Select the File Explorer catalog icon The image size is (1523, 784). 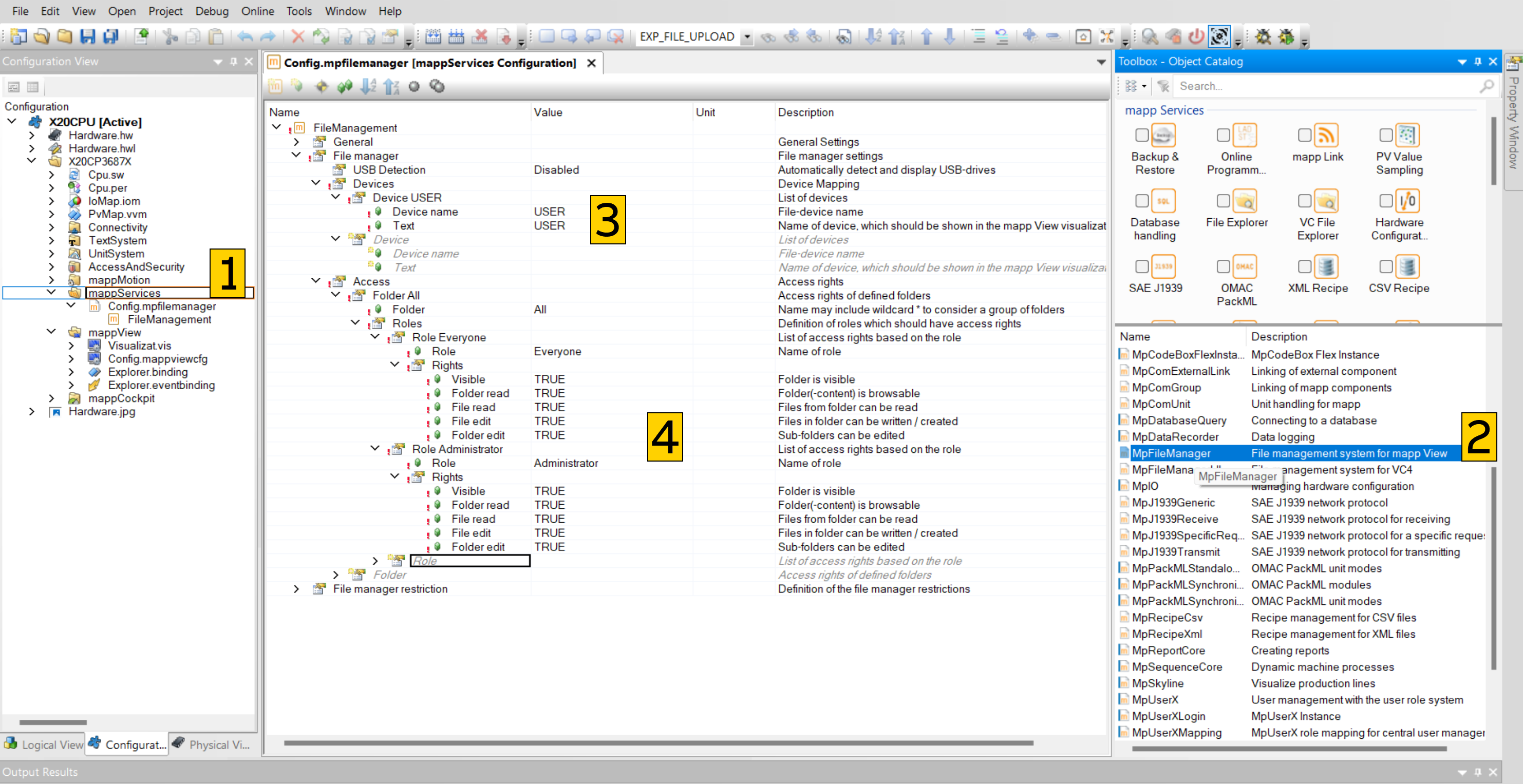tap(1245, 201)
